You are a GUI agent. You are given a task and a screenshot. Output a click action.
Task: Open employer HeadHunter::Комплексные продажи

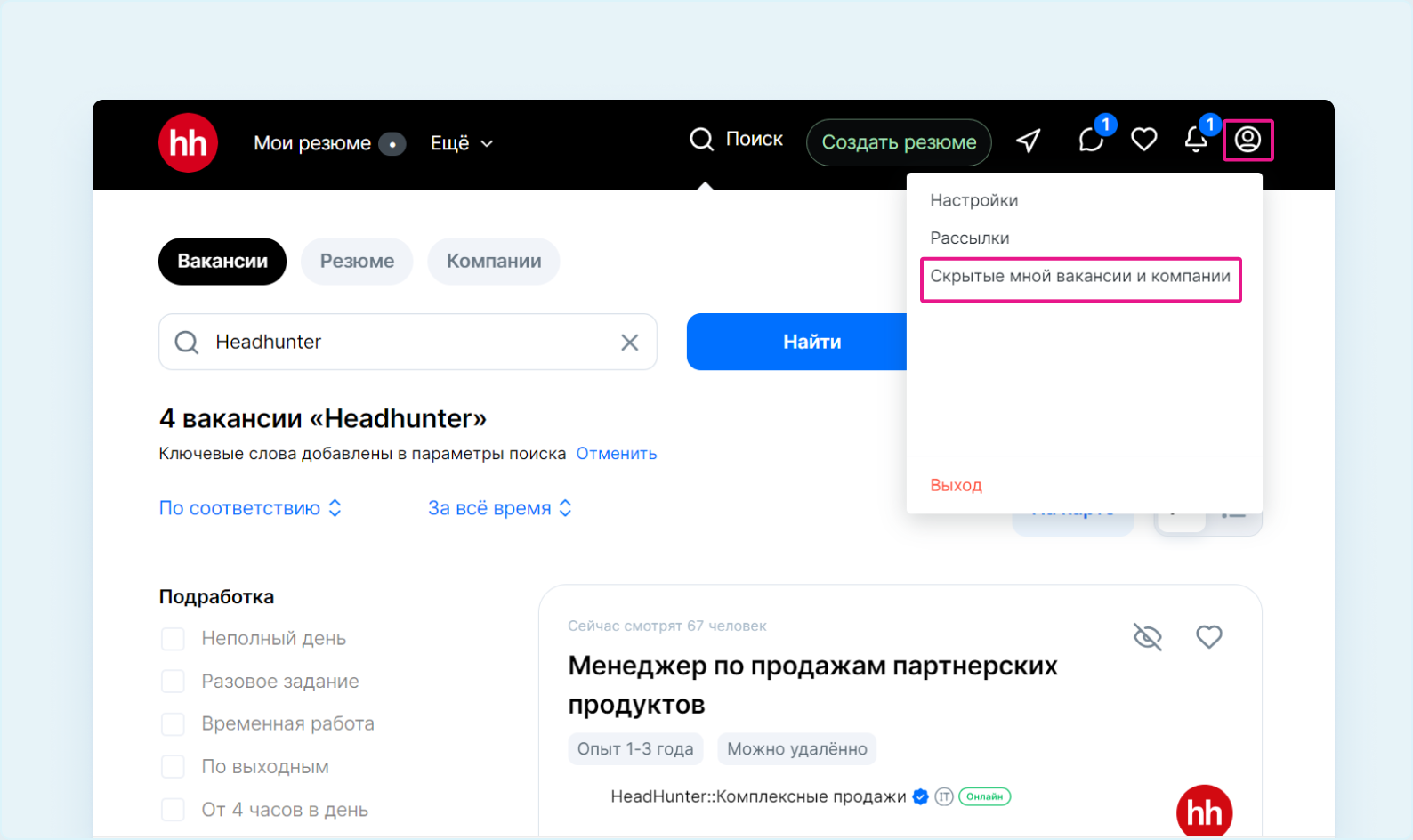(x=758, y=796)
